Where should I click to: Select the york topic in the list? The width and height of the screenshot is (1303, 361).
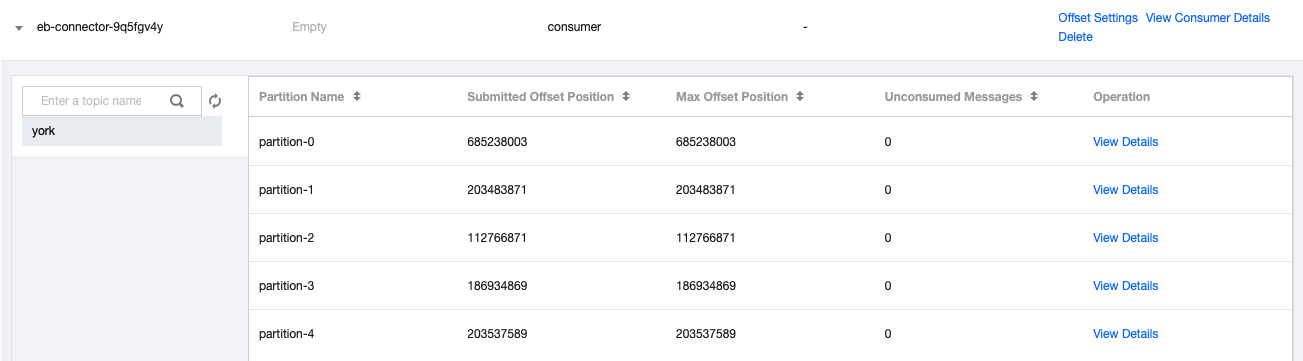point(122,131)
